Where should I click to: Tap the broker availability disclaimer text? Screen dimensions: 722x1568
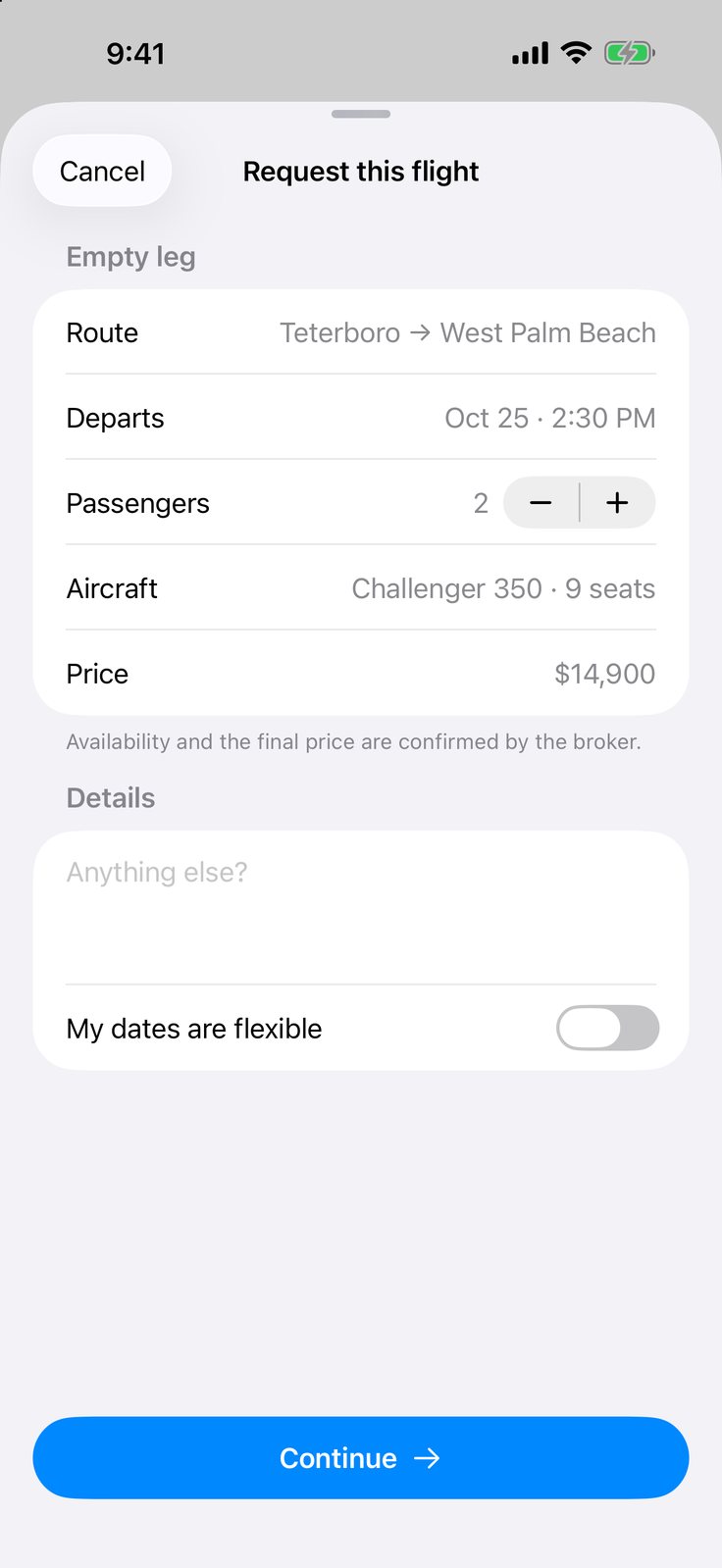pyautogui.click(x=353, y=741)
